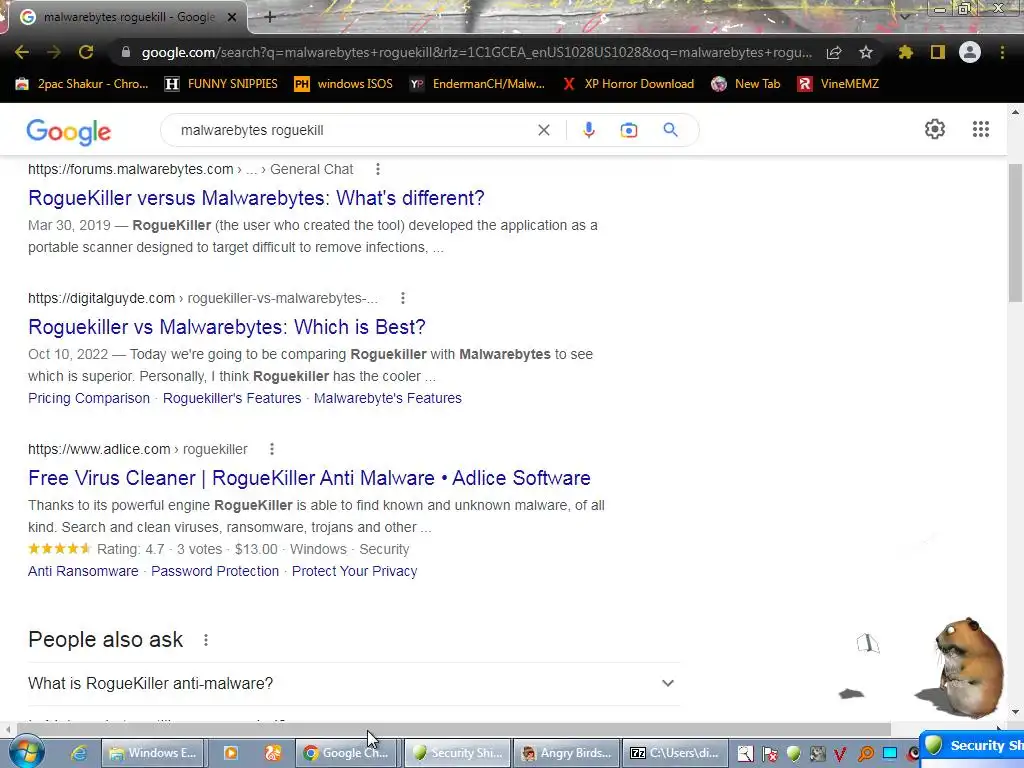Viewport: 1024px width, 768px height.
Task: Open a new tab with the plus button
Action: (270, 17)
